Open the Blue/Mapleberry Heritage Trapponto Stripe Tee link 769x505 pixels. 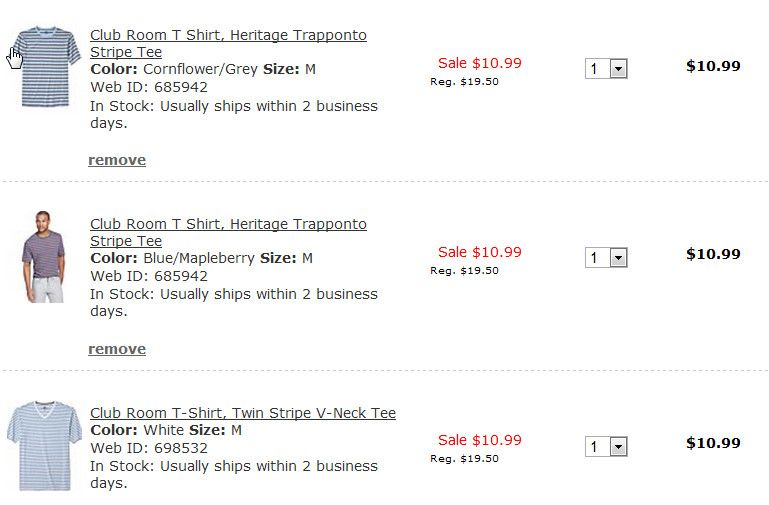[x=228, y=225]
